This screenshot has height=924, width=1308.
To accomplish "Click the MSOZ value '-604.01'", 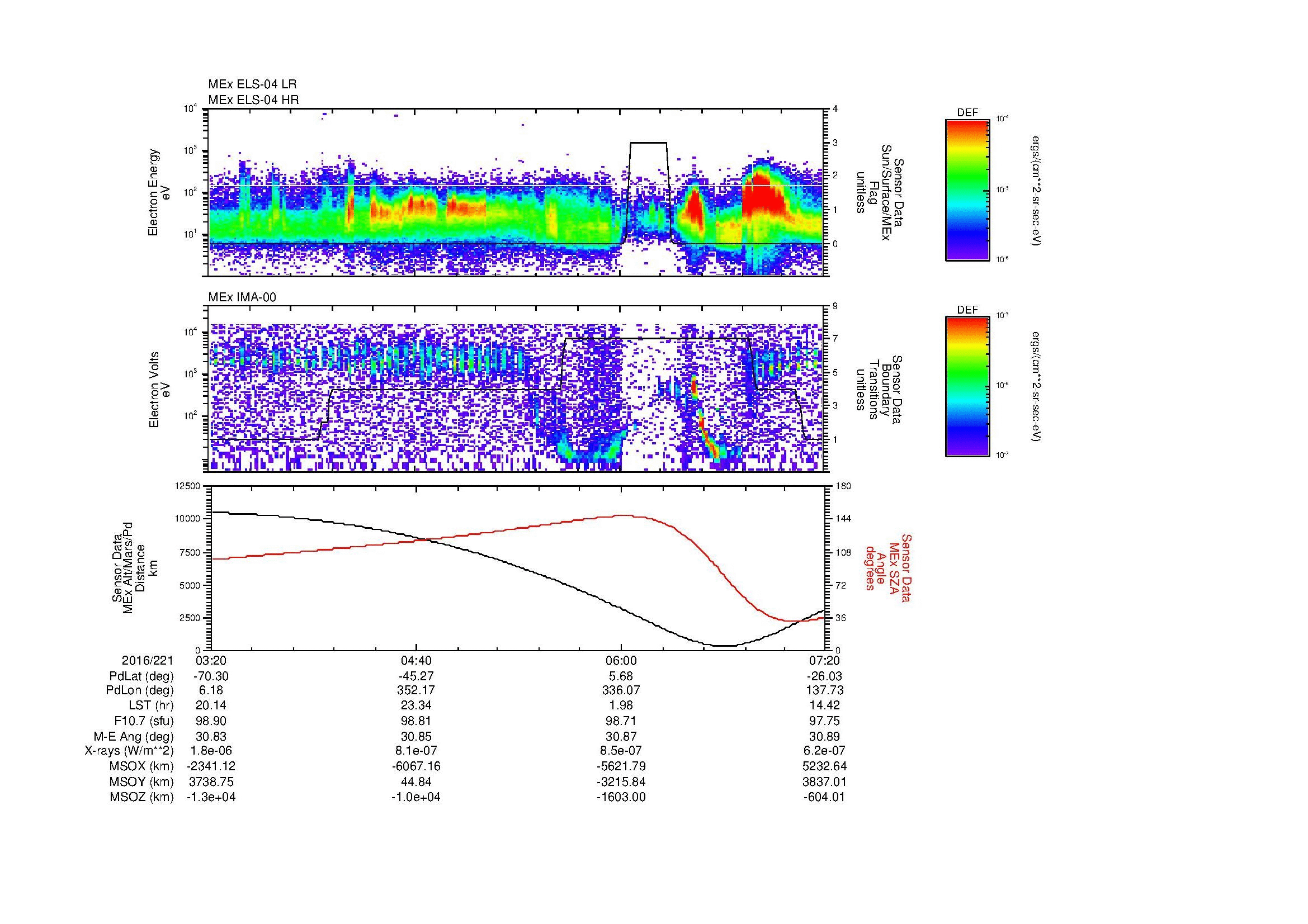I will tap(825, 797).
